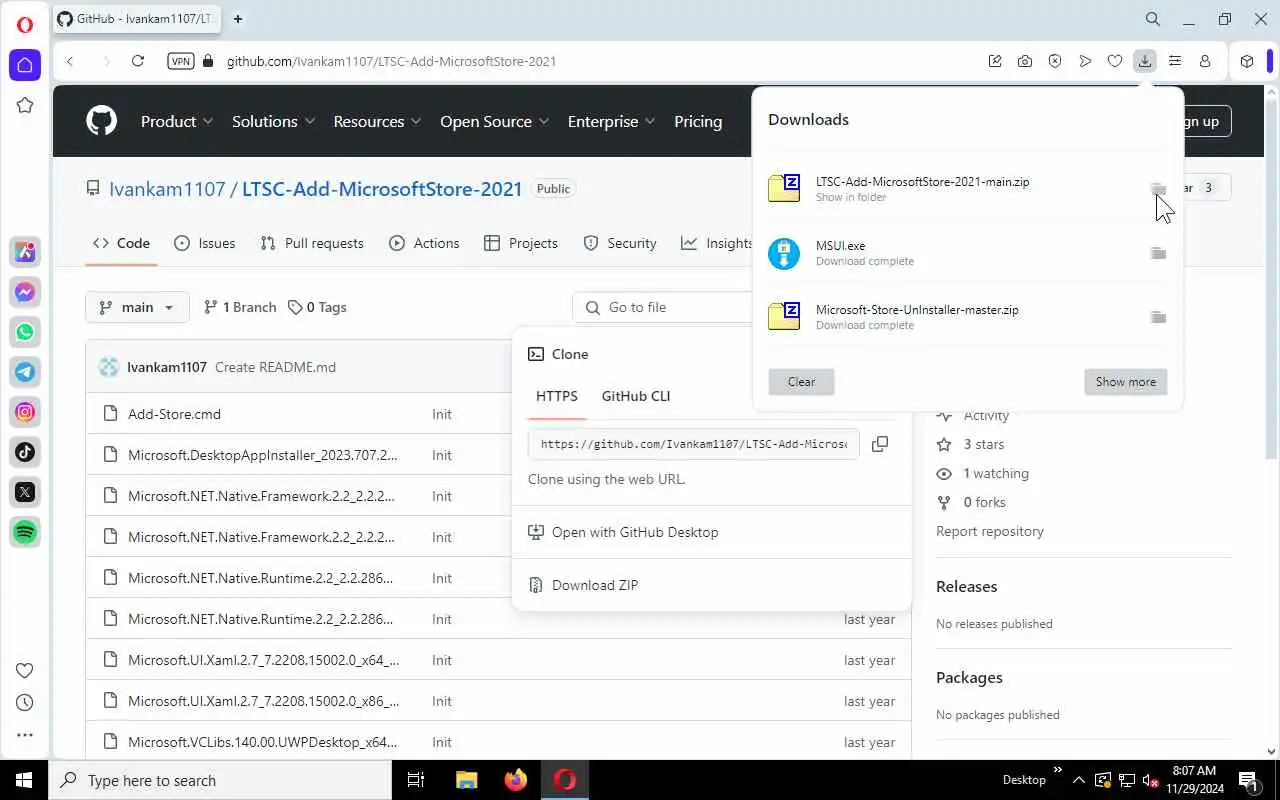
Task: Switch to the Actions tab
Action: [424, 243]
